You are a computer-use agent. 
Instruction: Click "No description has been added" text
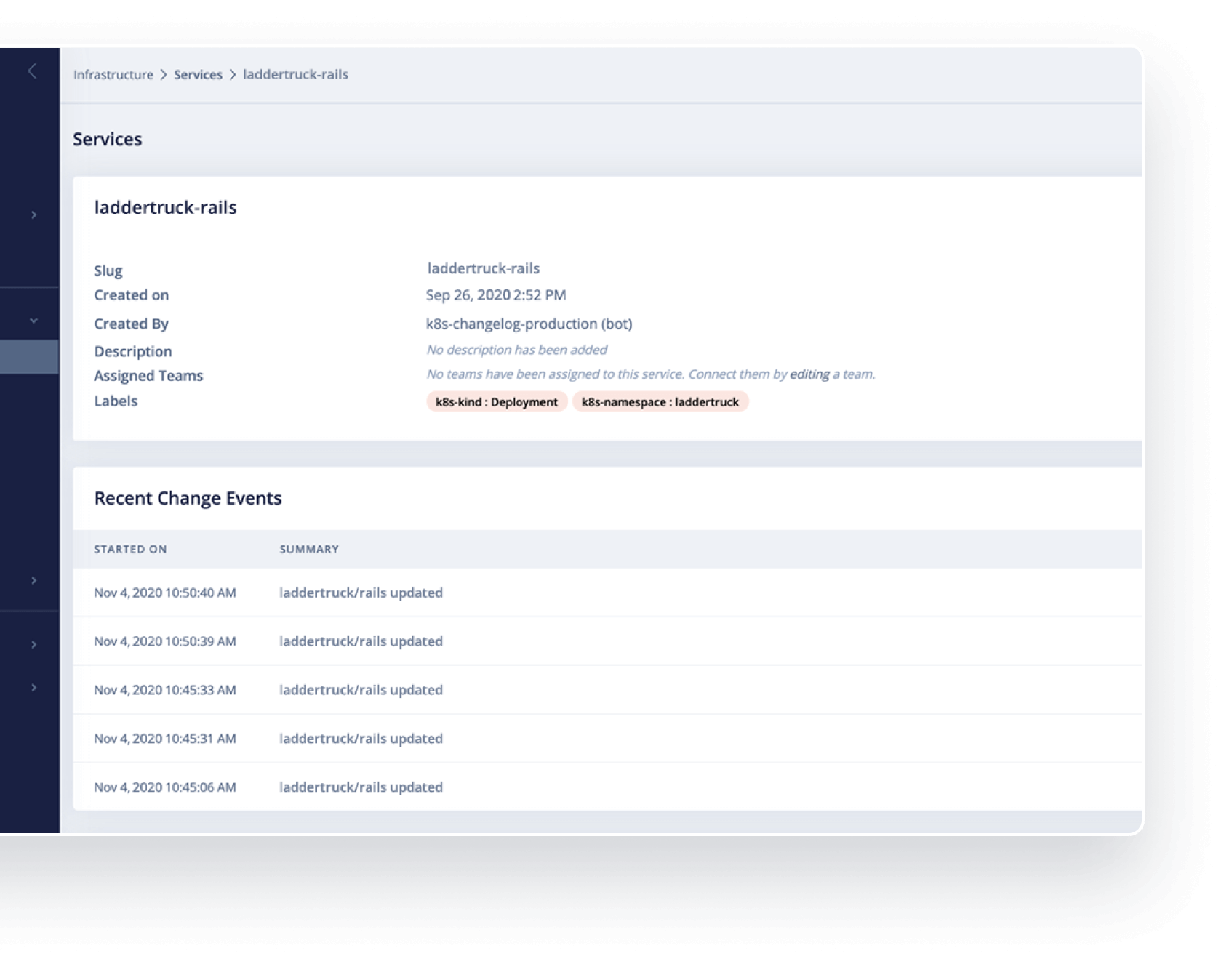coord(517,350)
